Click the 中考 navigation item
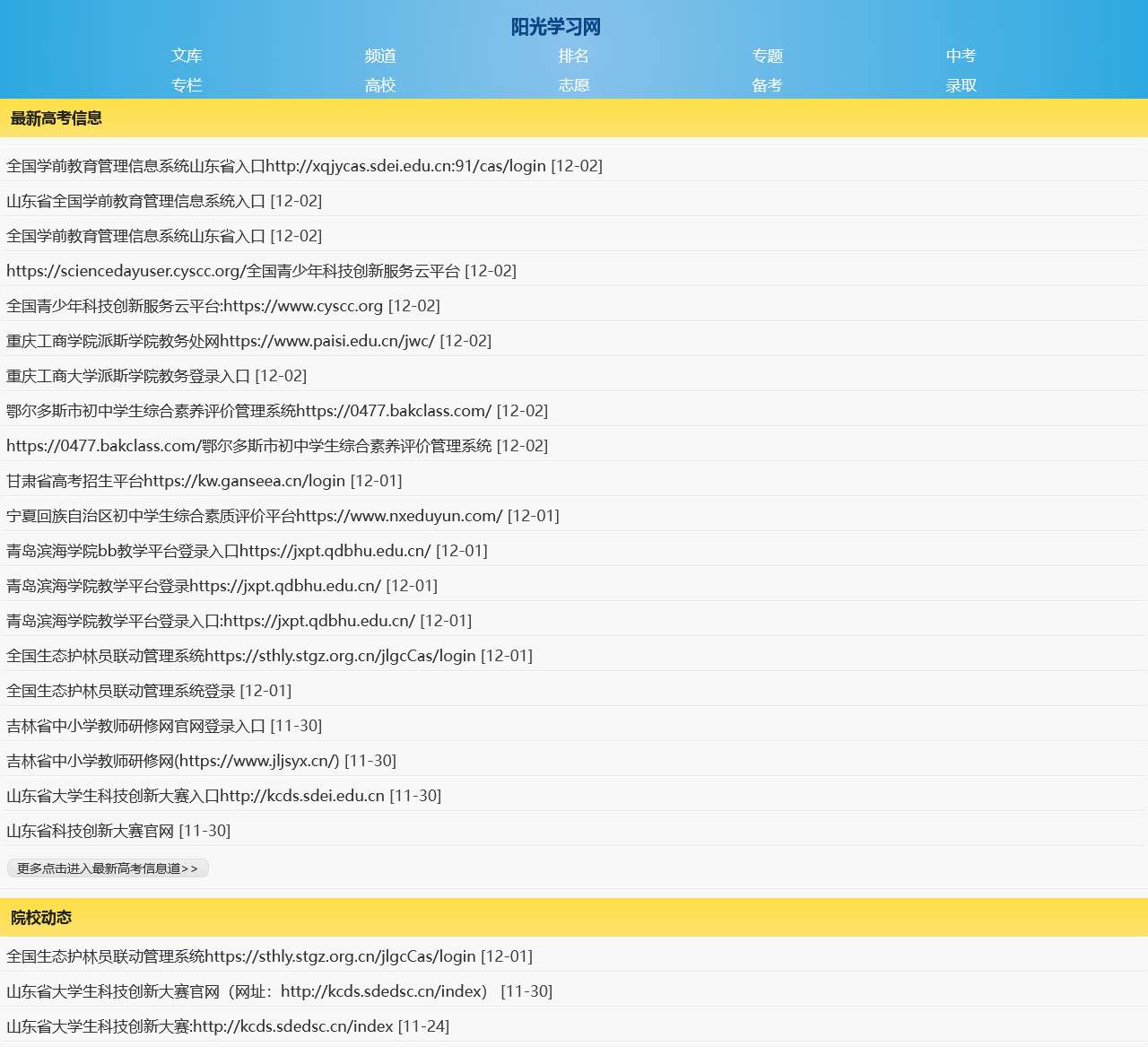Screen dimensions: 1148x1047 (961, 56)
